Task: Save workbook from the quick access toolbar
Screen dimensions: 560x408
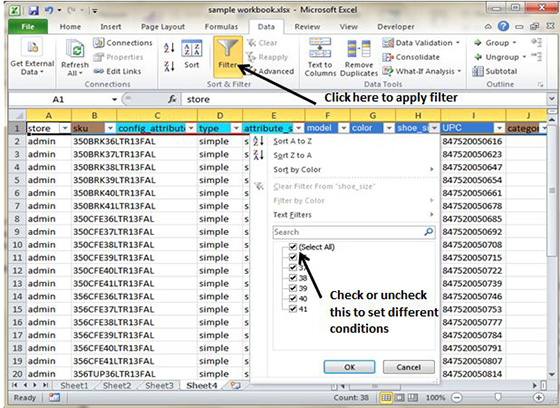Action: [x=34, y=10]
